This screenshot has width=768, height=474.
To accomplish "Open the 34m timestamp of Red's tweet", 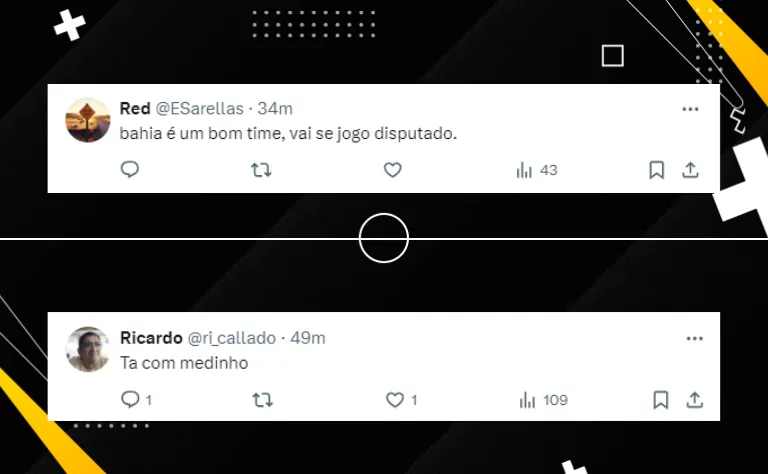I will pos(275,108).
